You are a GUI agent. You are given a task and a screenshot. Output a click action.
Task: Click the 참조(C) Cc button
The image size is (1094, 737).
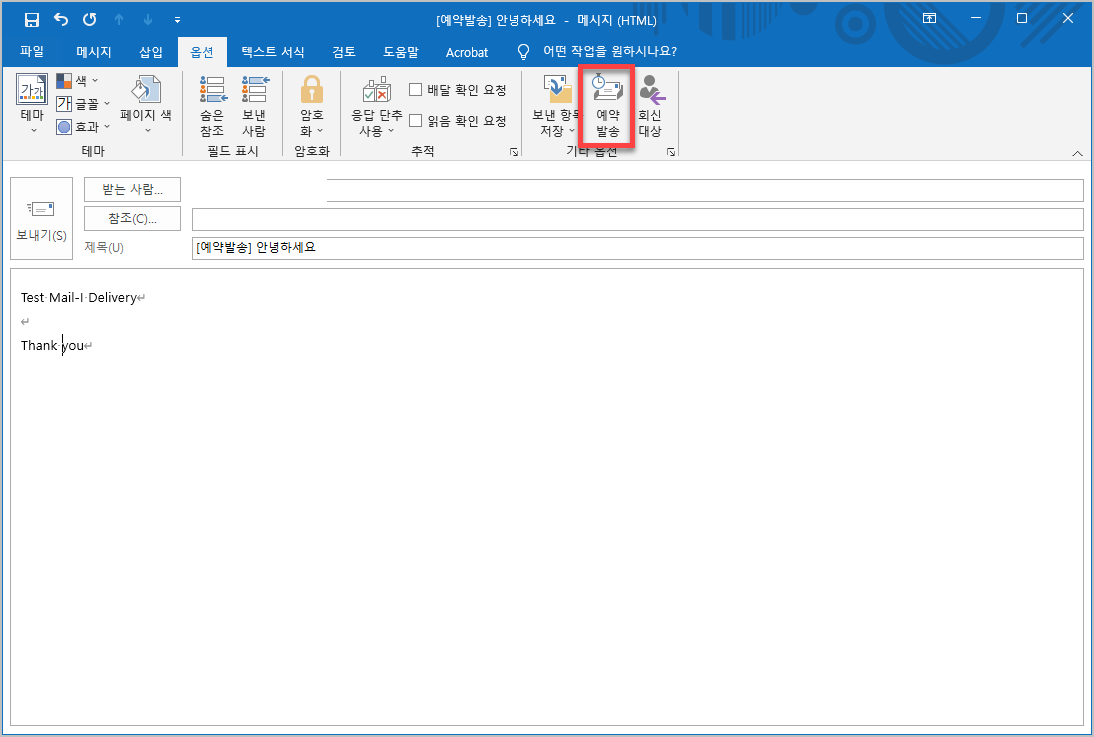(x=133, y=218)
